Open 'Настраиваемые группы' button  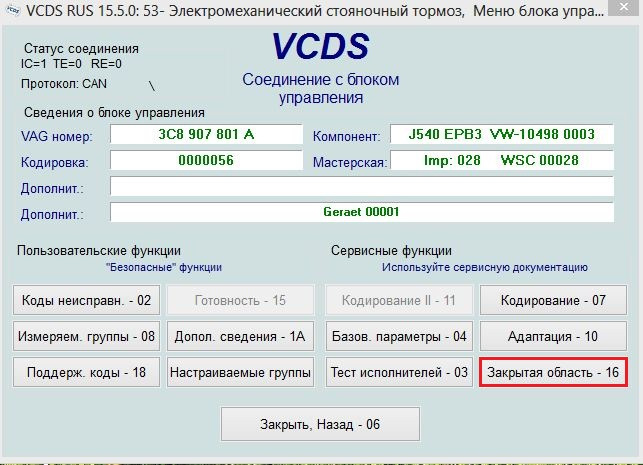240,372
